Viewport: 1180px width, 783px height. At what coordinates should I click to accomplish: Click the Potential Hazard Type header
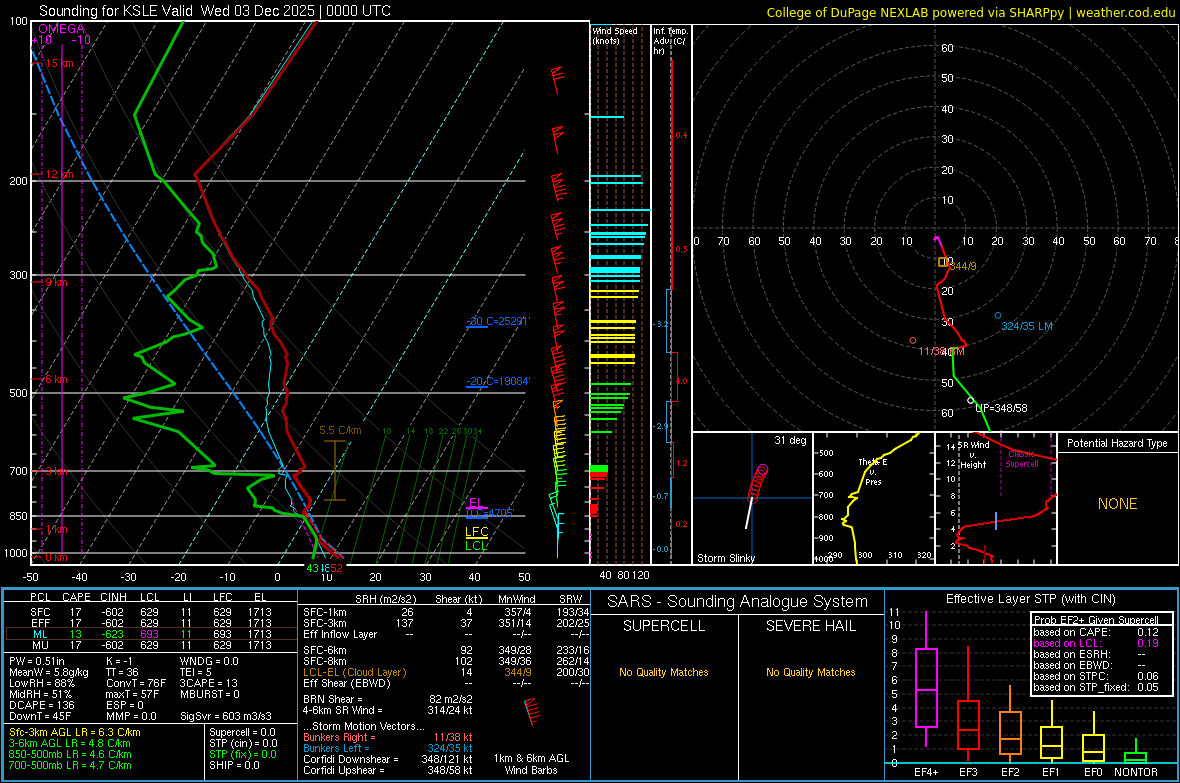pos(1117,443)
